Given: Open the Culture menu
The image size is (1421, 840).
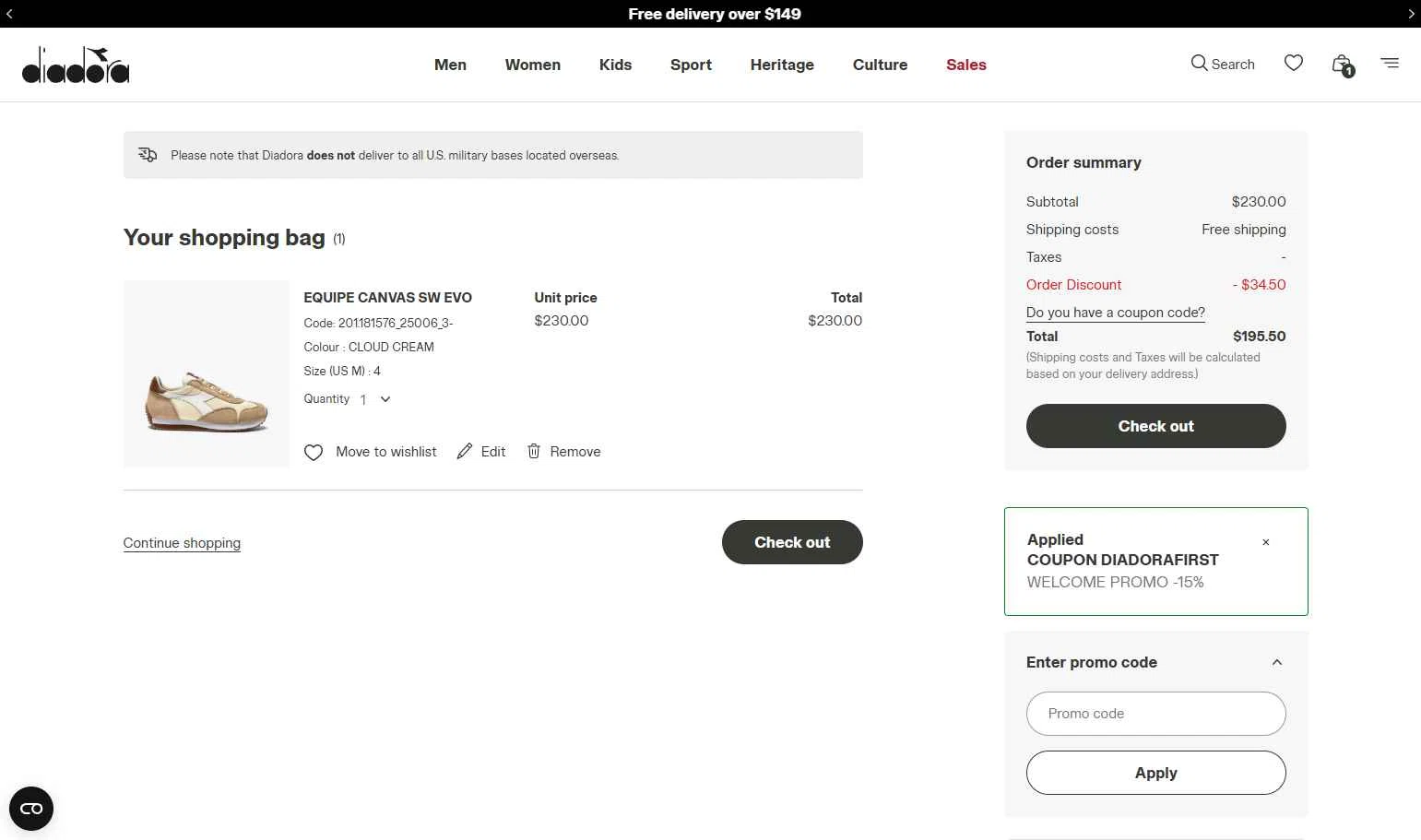Looking at the screenshot, I should [x=880, y=65].
